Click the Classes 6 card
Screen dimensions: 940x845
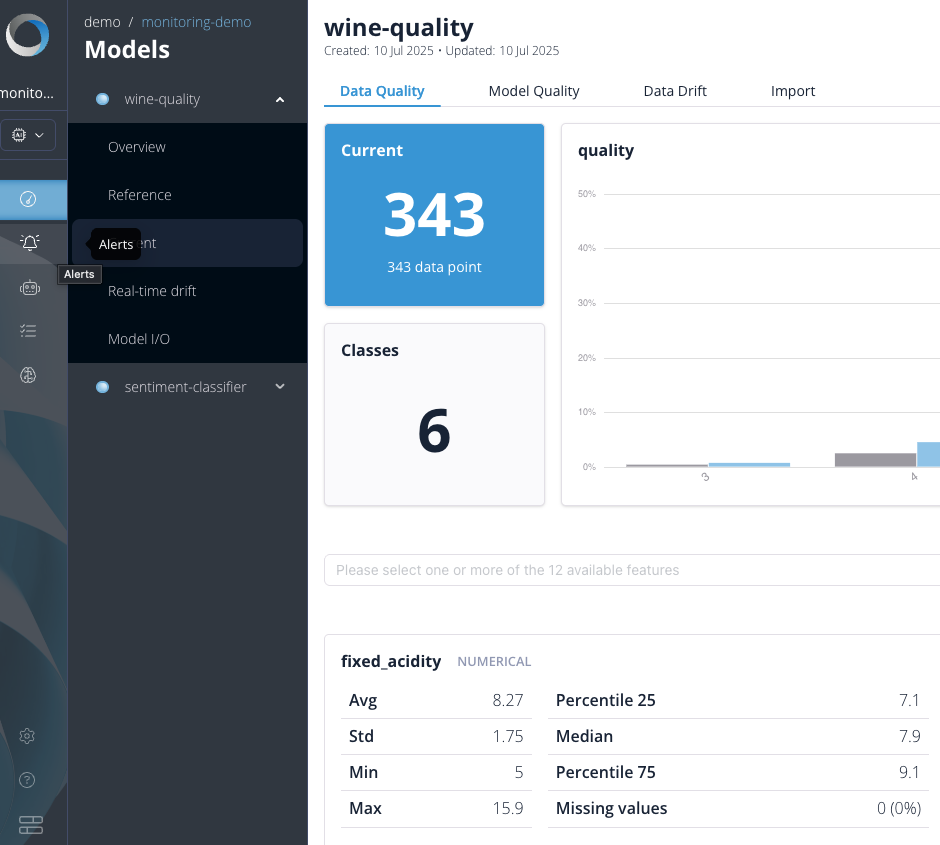(x=434, y=415)
